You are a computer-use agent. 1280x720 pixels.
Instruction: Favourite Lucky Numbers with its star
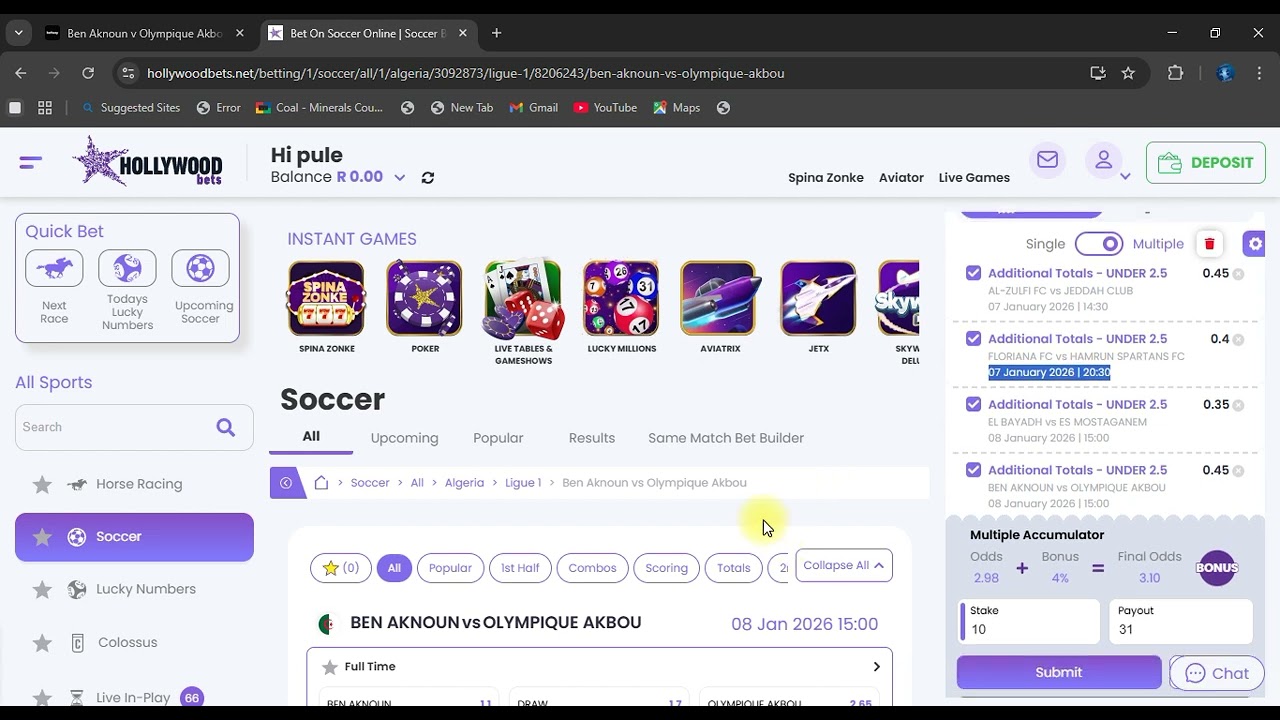pos(42,590)
